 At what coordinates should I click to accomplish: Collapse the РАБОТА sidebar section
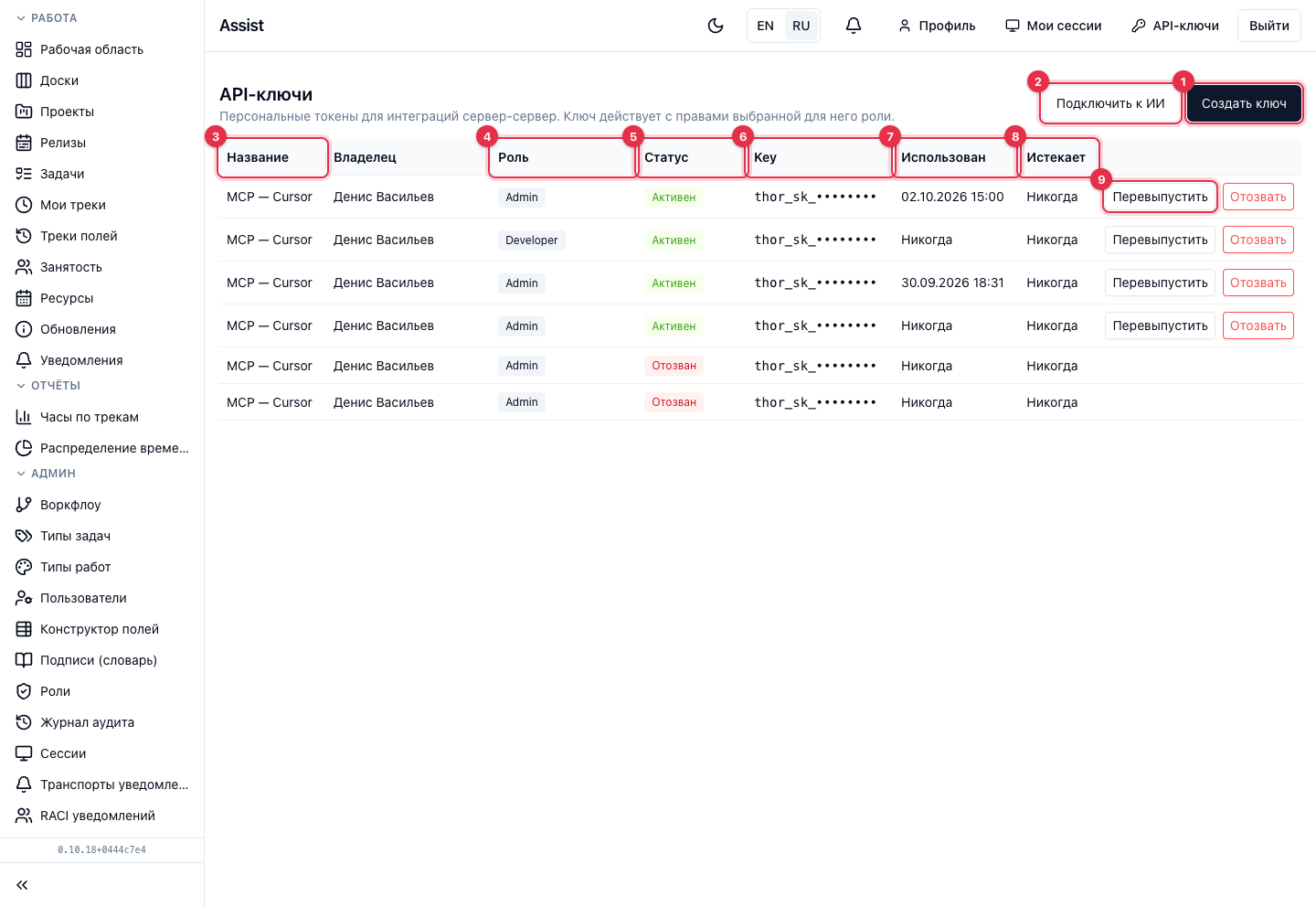47,18
